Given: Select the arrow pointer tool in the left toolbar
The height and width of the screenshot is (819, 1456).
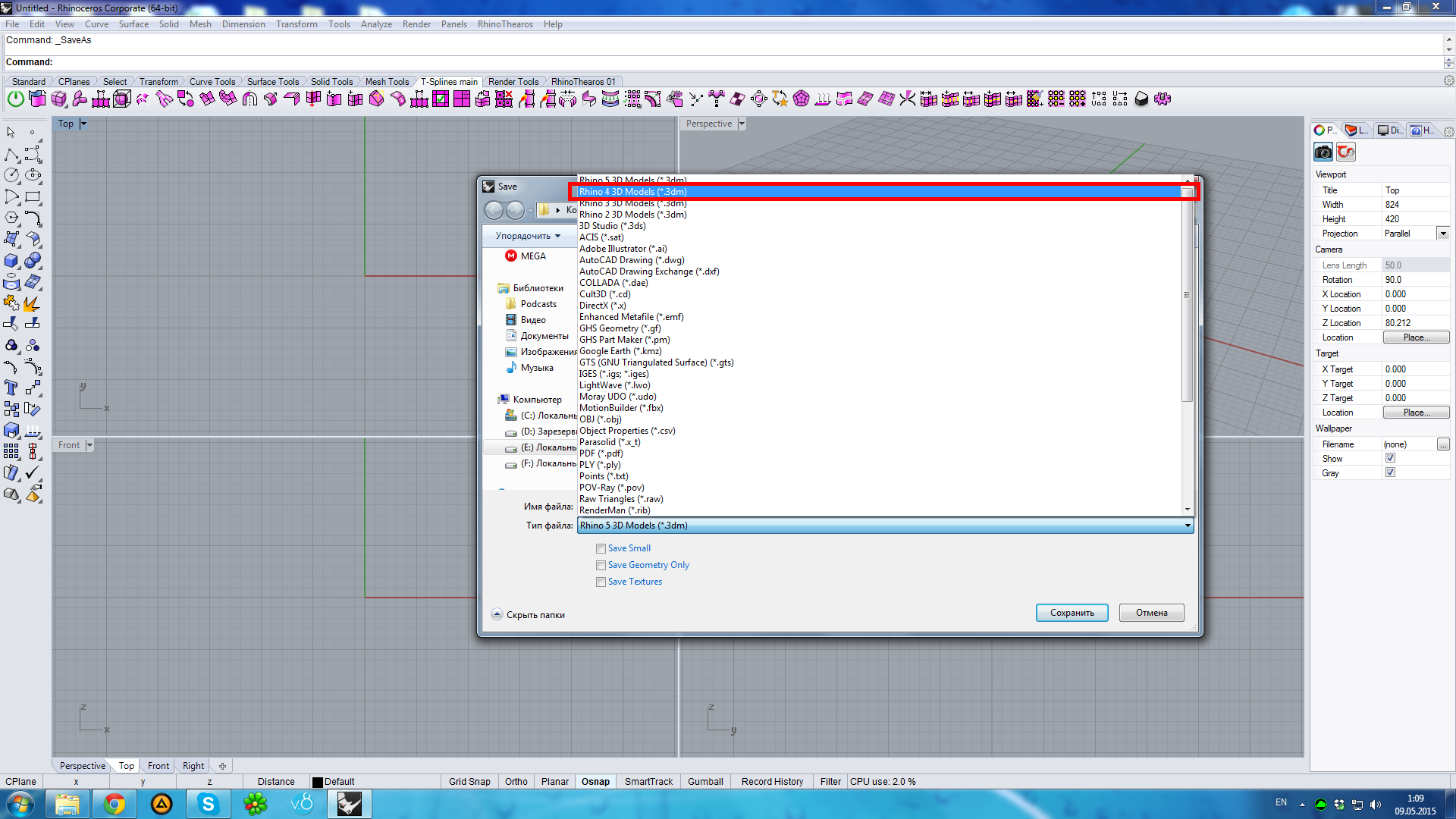Looking at the screenshot, I should [x=11, y=132].
